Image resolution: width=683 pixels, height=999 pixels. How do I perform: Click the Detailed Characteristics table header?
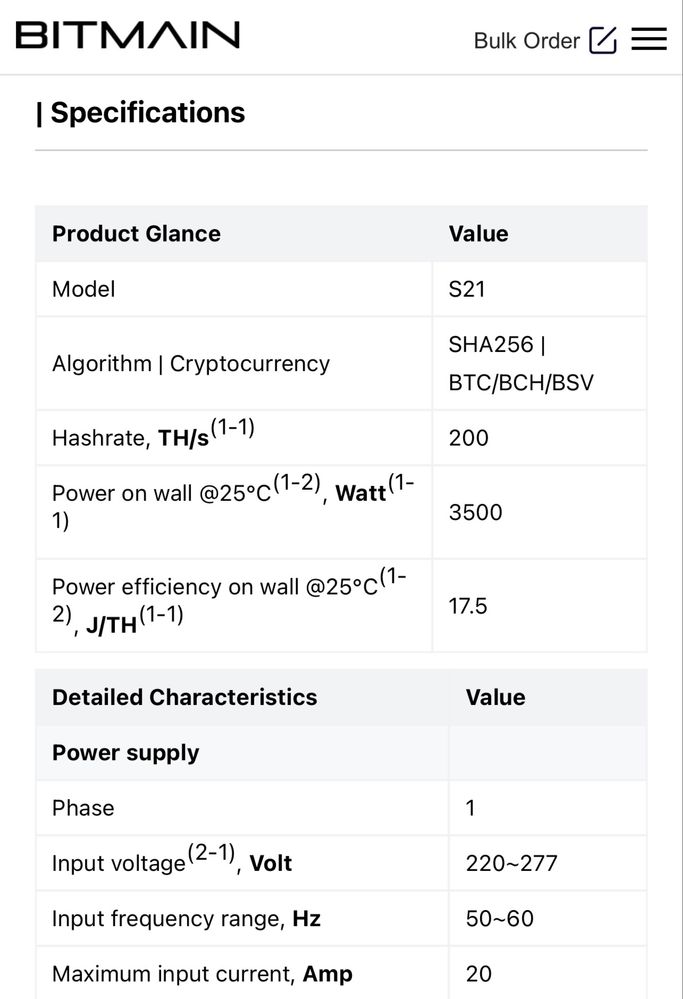184,697
